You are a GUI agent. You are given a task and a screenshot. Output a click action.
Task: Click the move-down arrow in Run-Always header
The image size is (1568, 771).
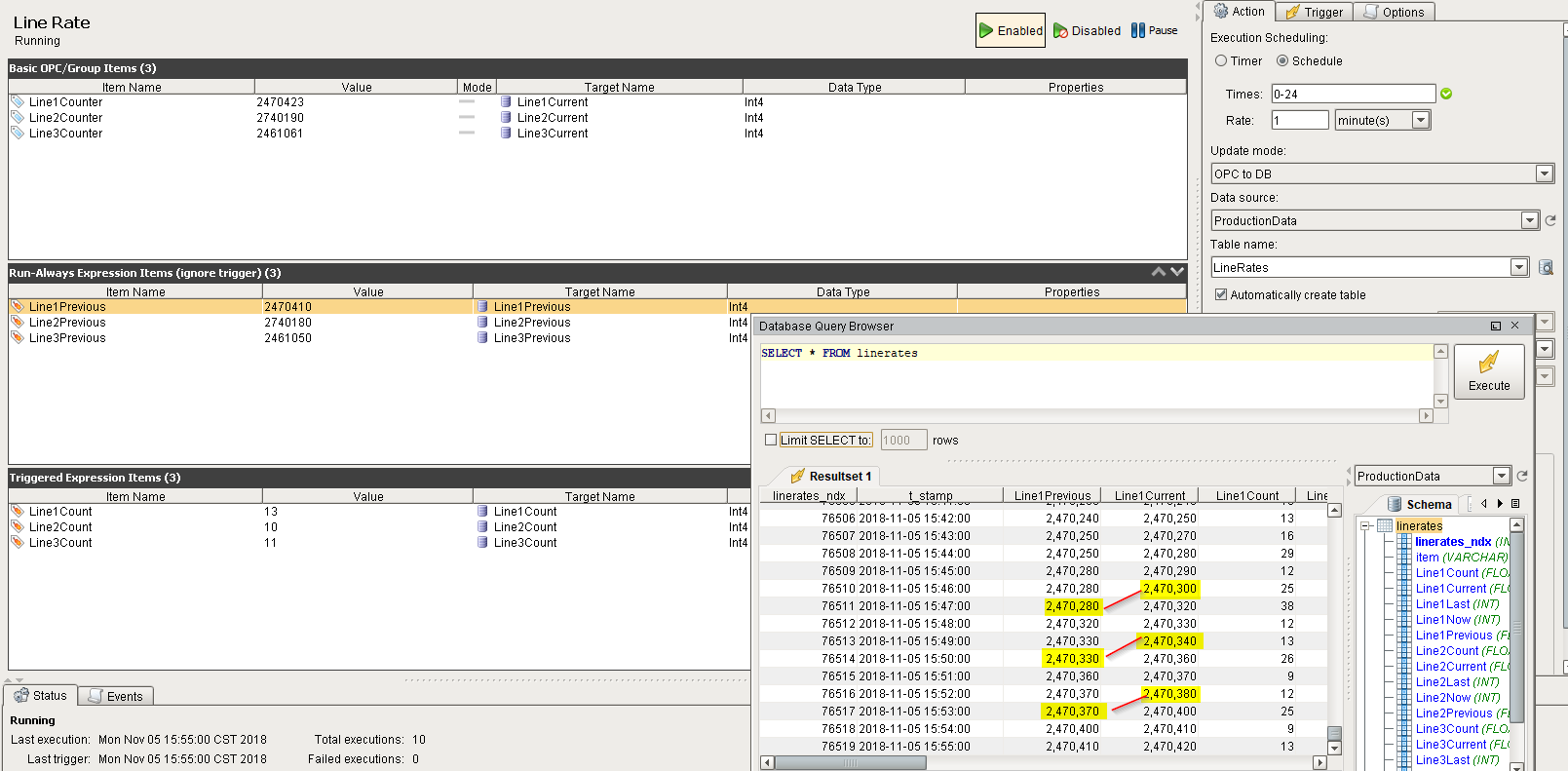(x=1177, y=272)
